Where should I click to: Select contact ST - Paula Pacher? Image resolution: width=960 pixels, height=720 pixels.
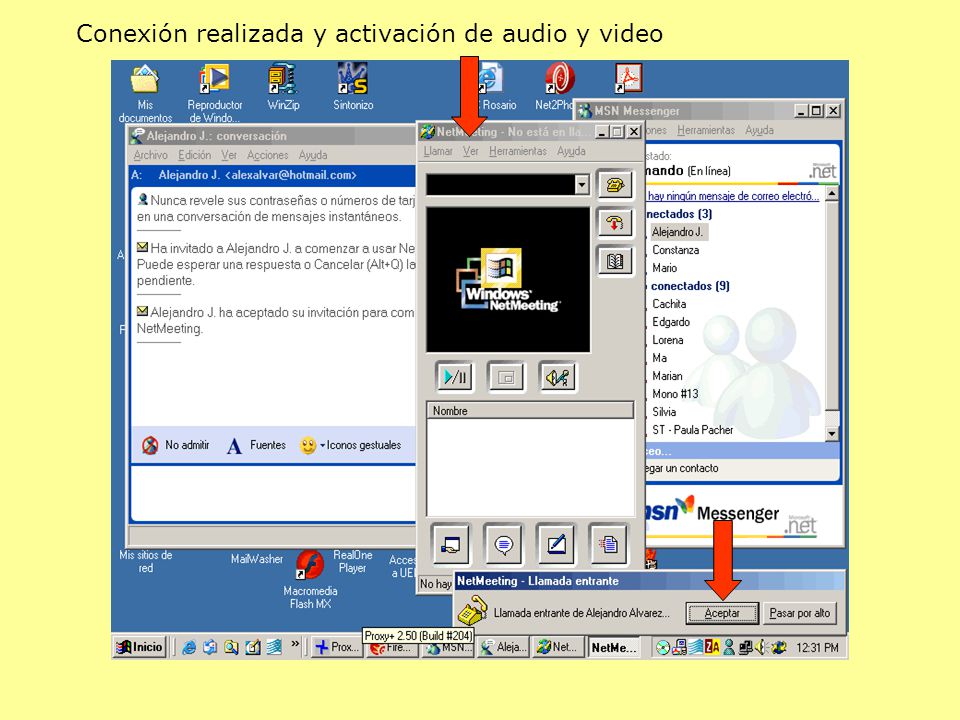pyautogui.click(x=692, y=430)
